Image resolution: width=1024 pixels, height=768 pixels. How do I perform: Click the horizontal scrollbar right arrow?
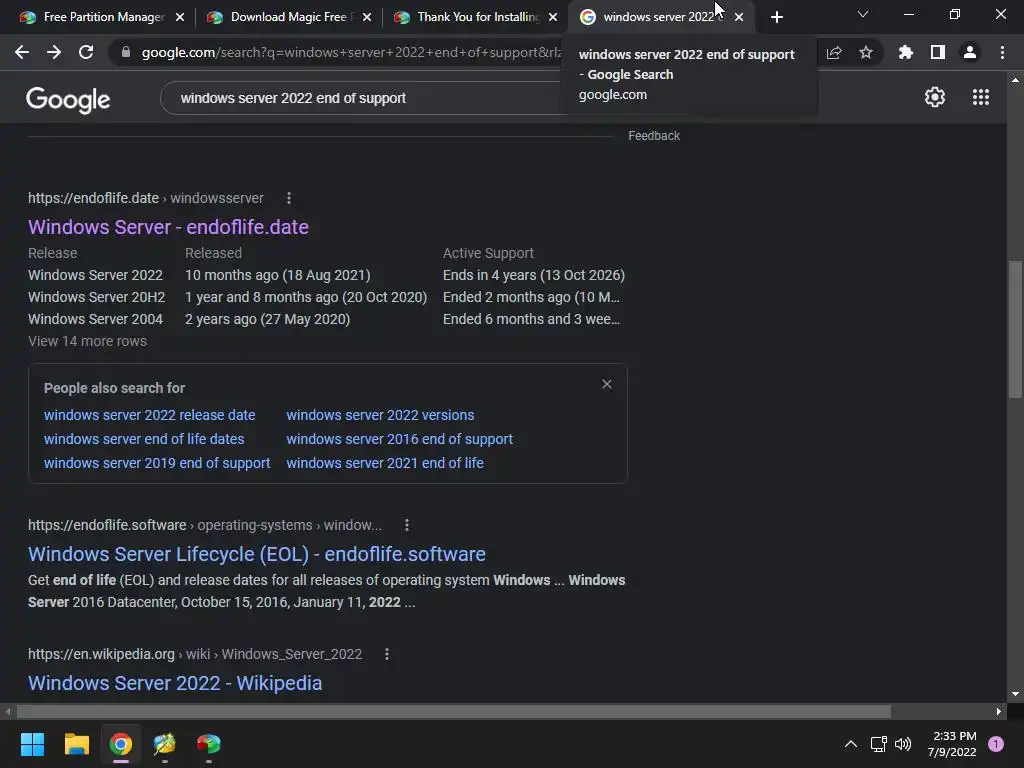click(x=999, y=711)
